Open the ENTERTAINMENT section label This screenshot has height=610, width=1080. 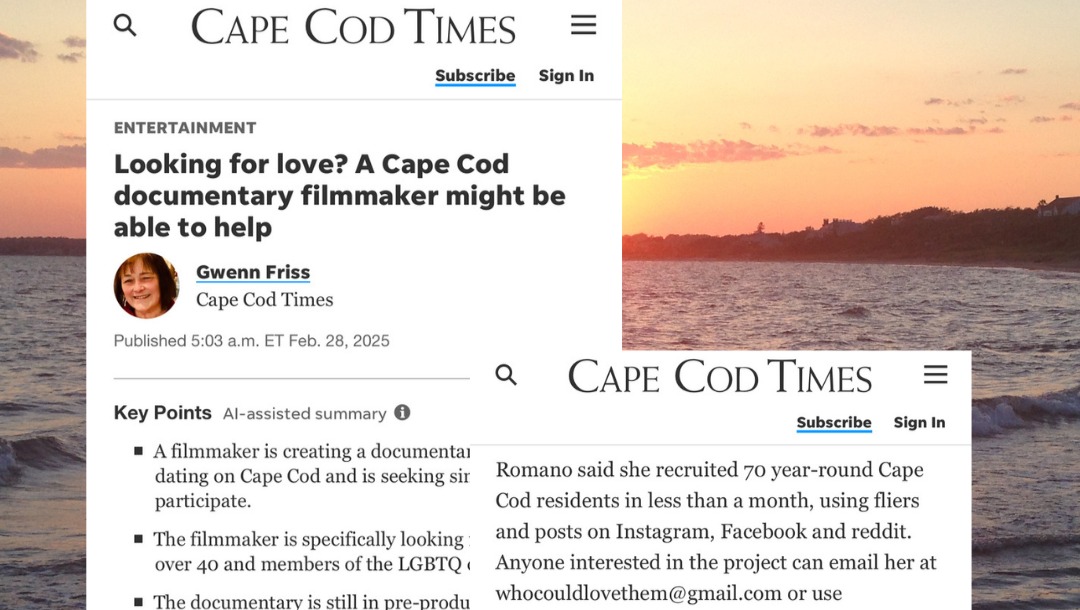185,128
